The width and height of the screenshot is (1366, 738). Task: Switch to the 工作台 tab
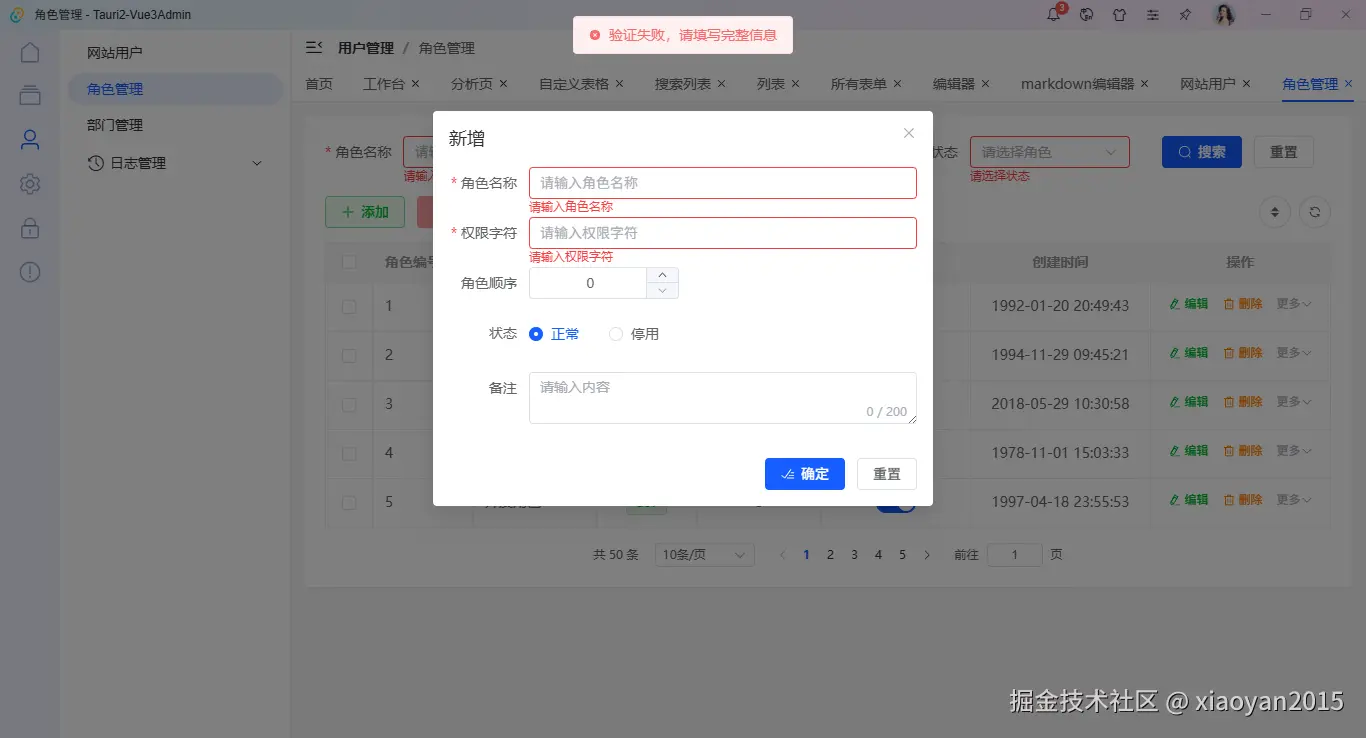[384, 84]
